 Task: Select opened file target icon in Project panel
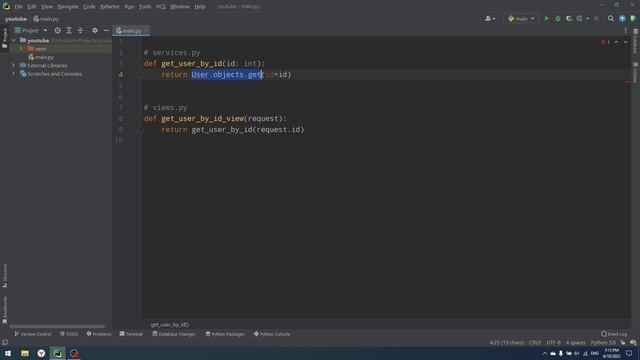click(x=58, y=31)
